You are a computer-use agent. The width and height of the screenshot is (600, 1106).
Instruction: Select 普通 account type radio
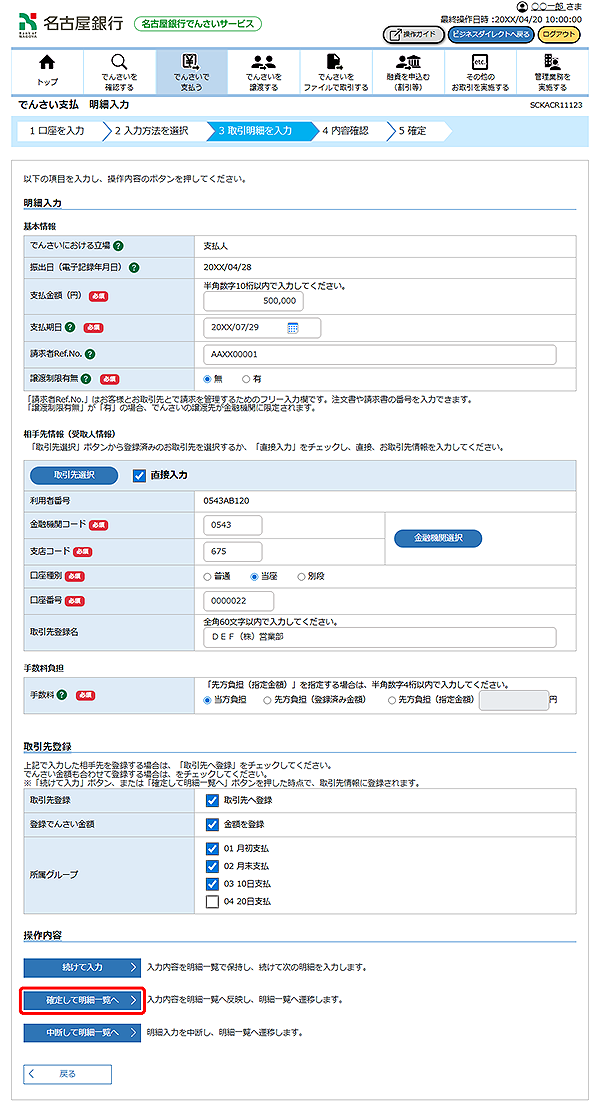pyautogui.click(x=208, y=577)
